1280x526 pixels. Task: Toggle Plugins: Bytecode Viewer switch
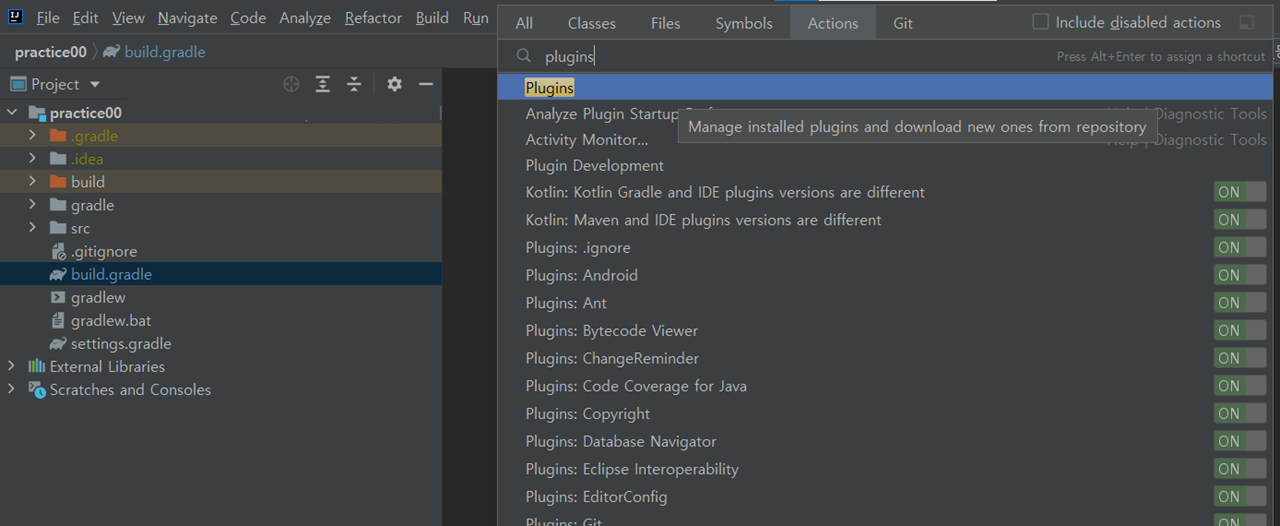click(x=1240, y=331)
